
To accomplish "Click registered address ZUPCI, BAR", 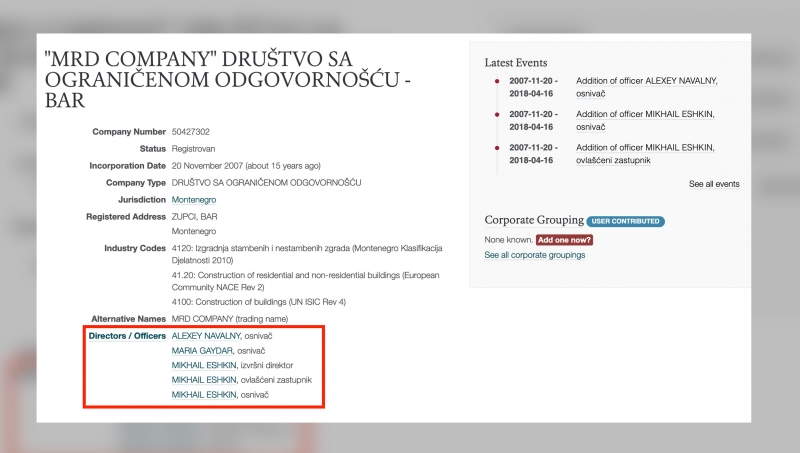I will coord(194,216).
